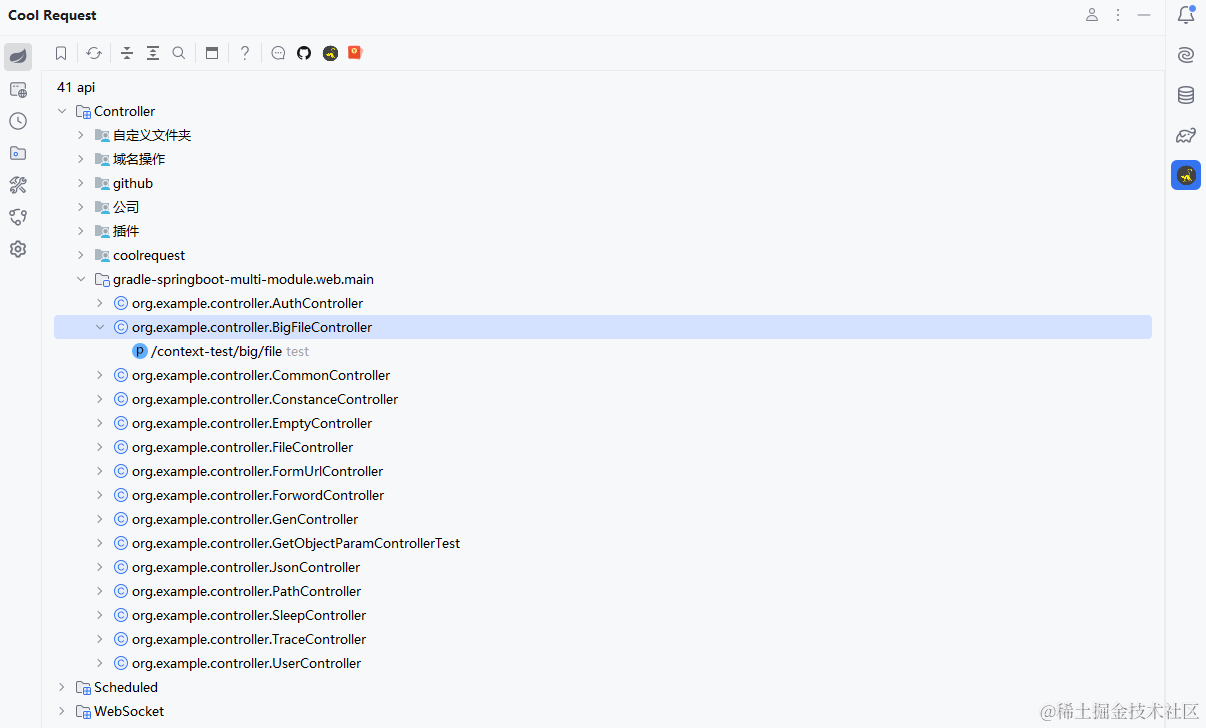Open the browser window icon in left sidebar
Screen dimensions: 1206x728
click(x=18, y=90)
